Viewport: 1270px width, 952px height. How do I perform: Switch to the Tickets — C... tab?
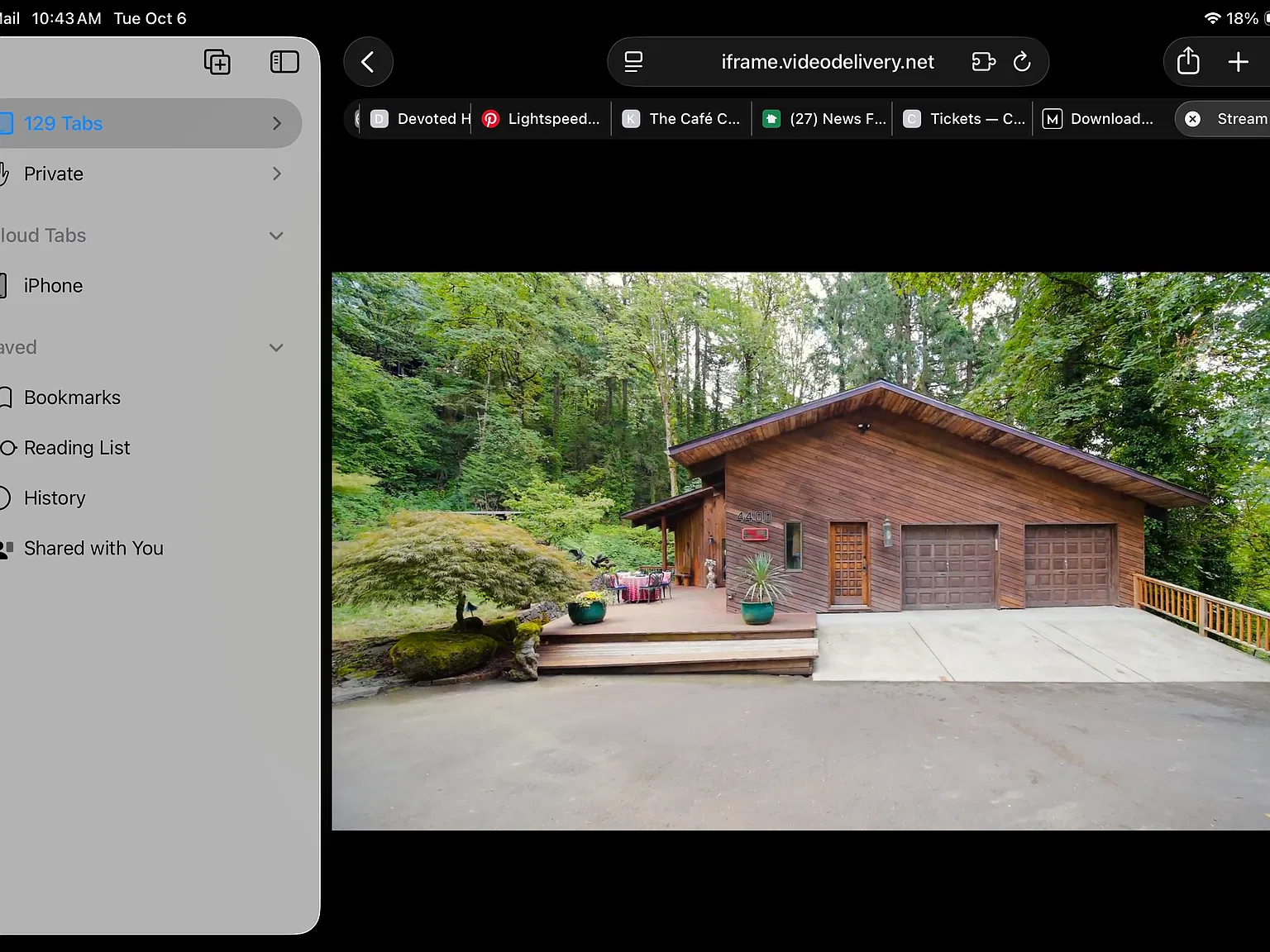click(x=963, y=119)
